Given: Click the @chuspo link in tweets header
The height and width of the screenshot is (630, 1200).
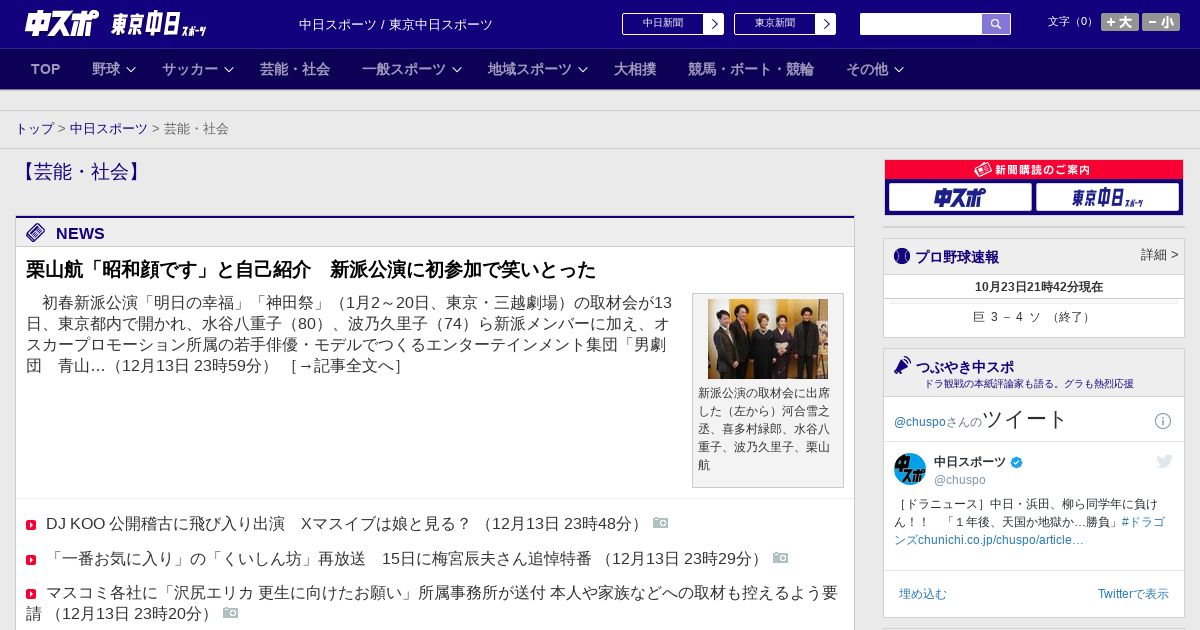Looking at the screenshot, I should (920, 422).
